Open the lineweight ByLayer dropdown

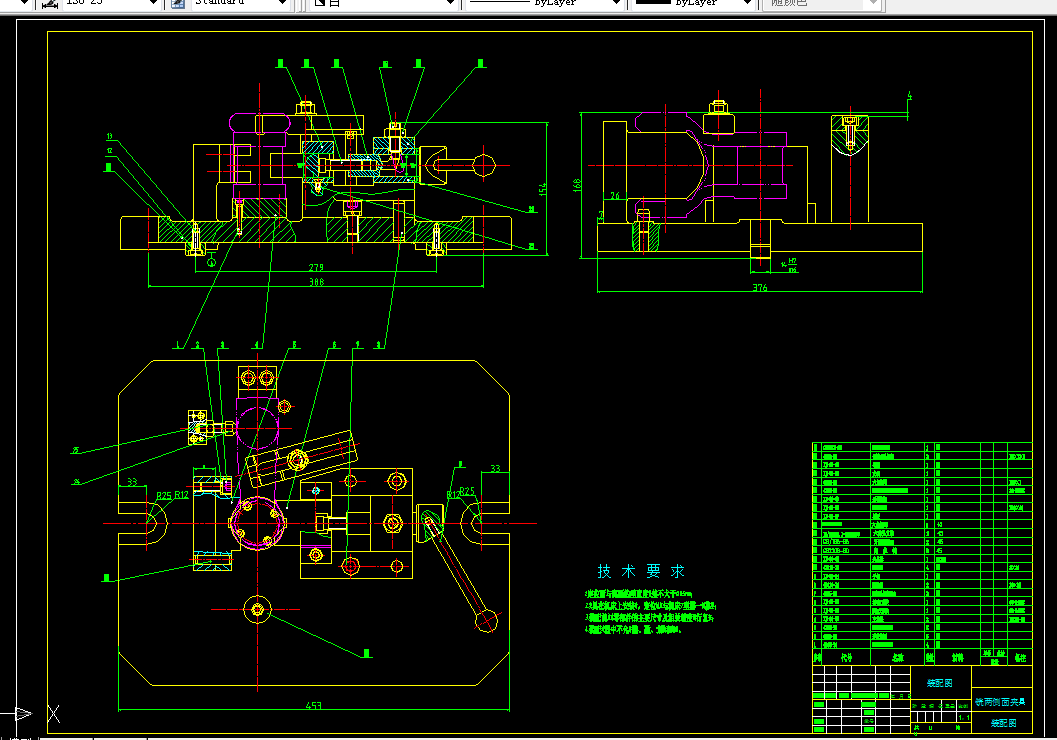tap(694, 3)
